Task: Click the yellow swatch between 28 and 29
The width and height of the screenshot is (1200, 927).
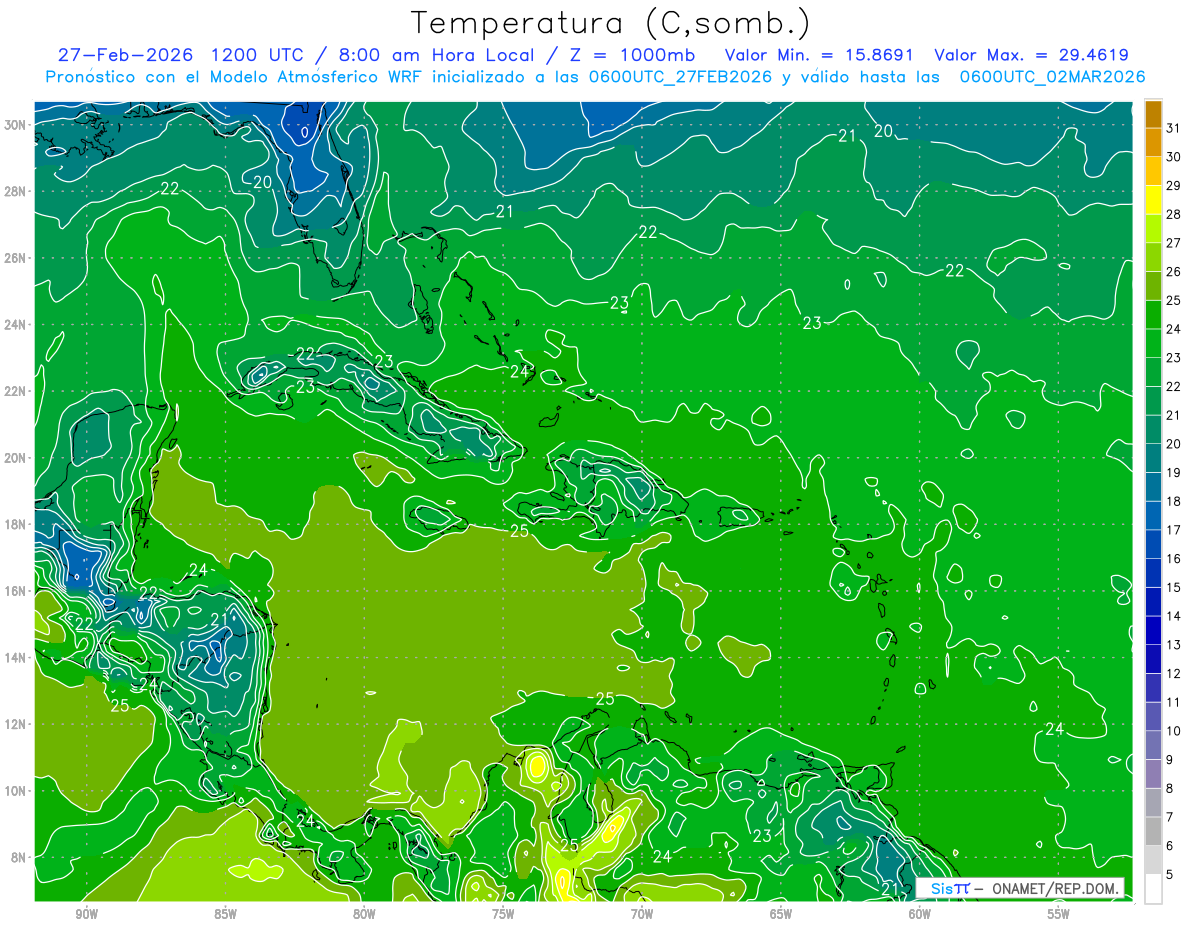Action: (1153, 200)
